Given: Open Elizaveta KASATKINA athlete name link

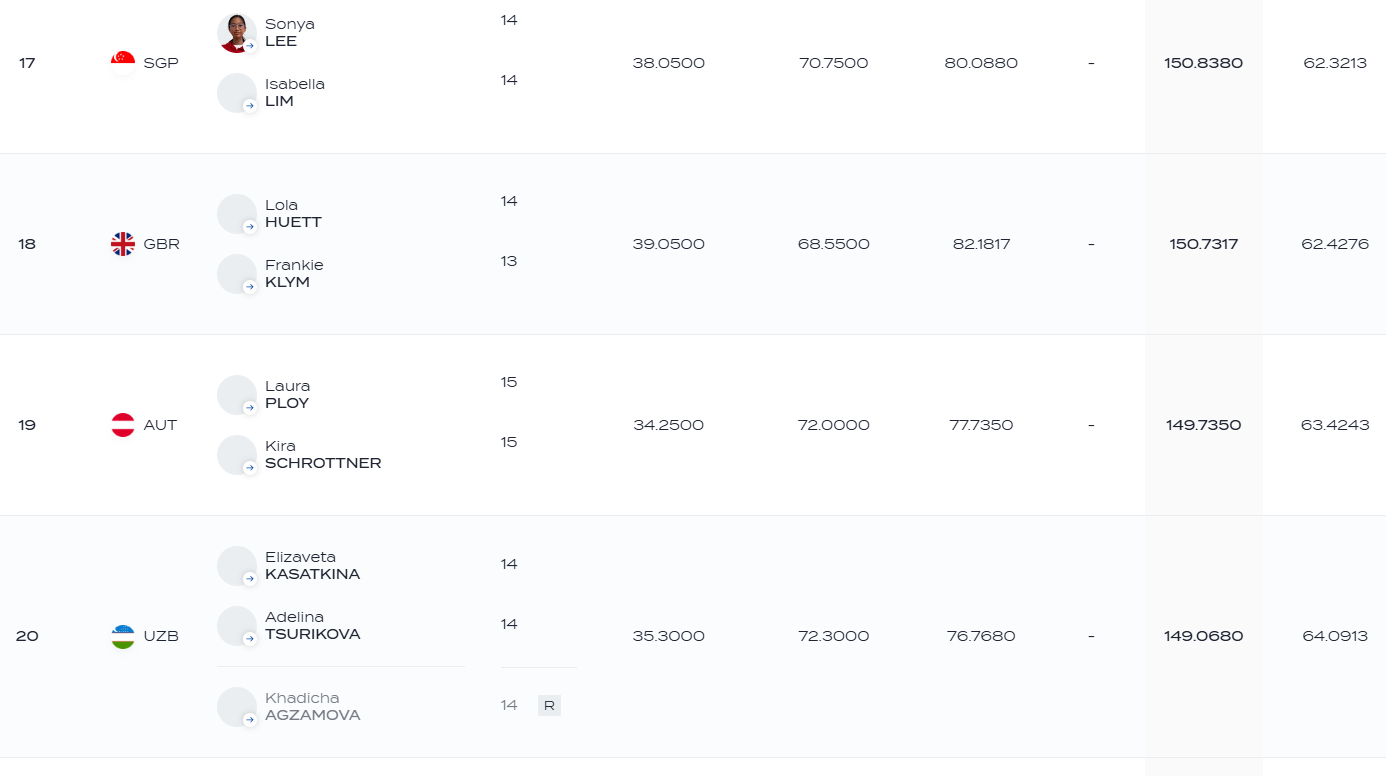Looking at the screenshot, I should [x=313, y=566].
